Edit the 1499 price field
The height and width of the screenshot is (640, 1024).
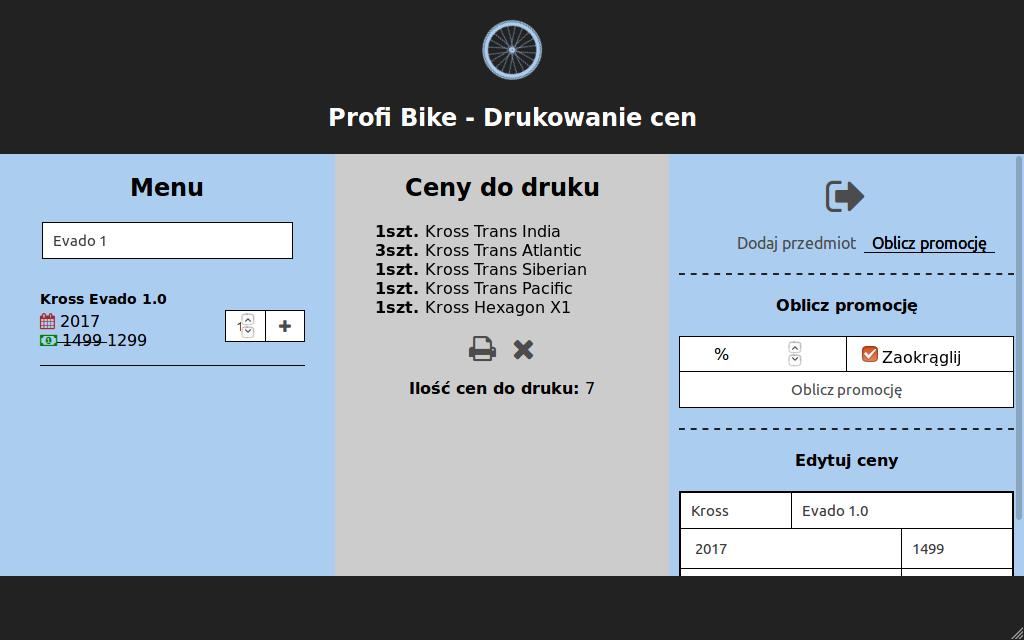point(957,549)
